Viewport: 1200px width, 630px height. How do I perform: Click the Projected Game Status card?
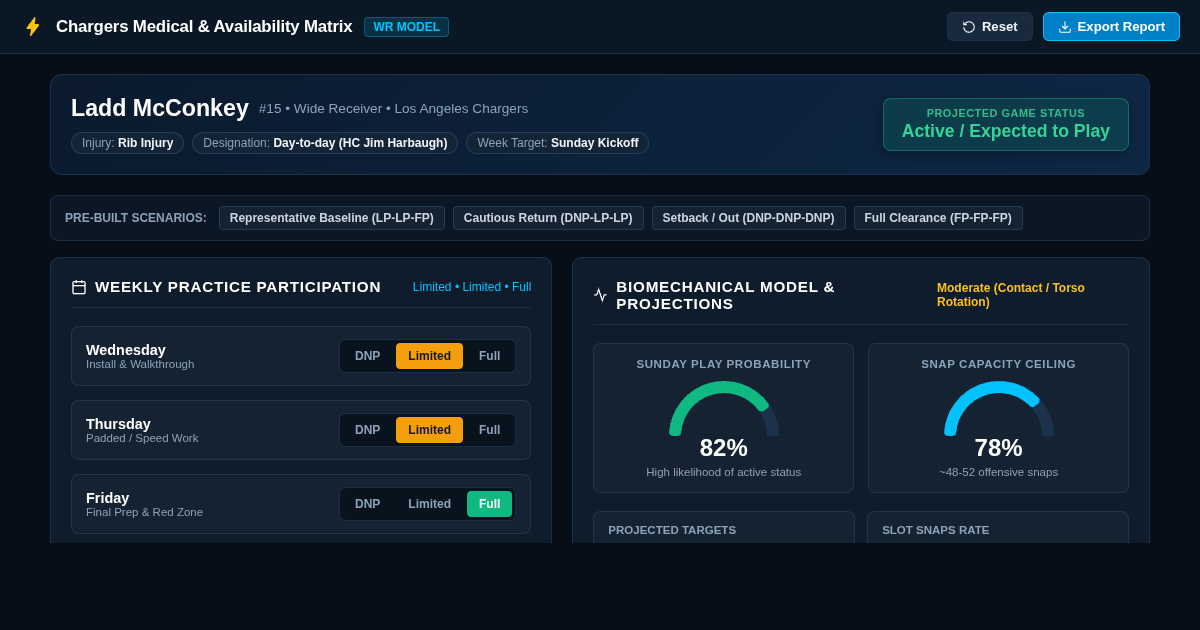(x=1006, y=125)
